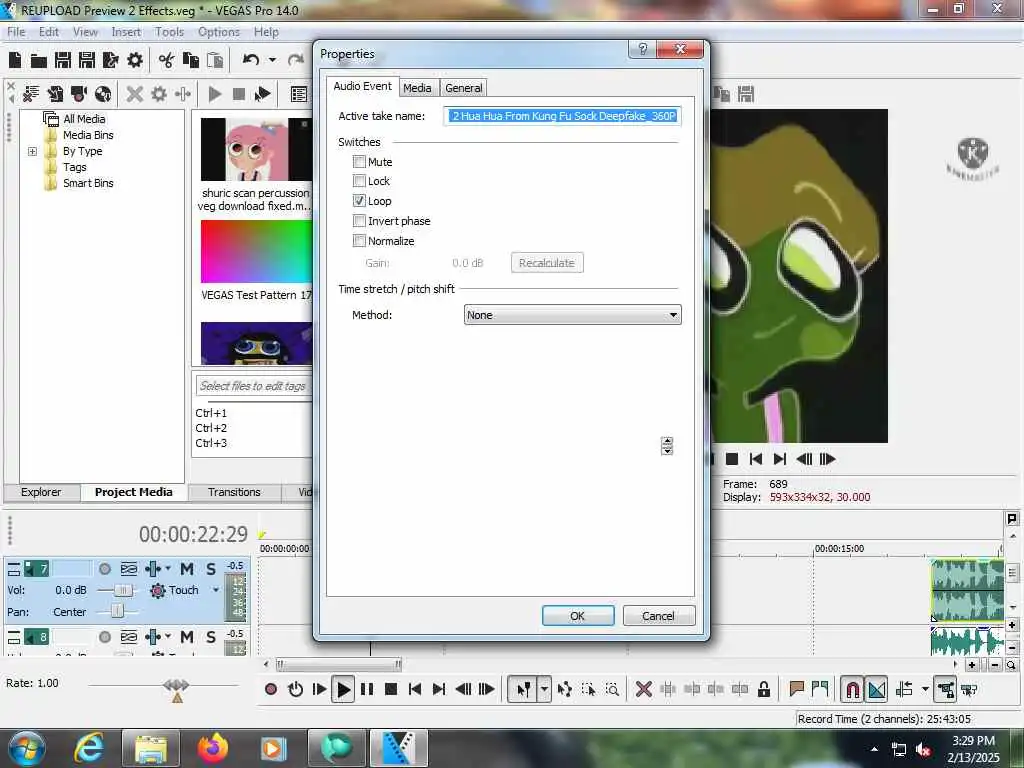The height and width of the screenshot is (768, 1024).
Task: Click the Cut scissors icon
Action: 167,61
